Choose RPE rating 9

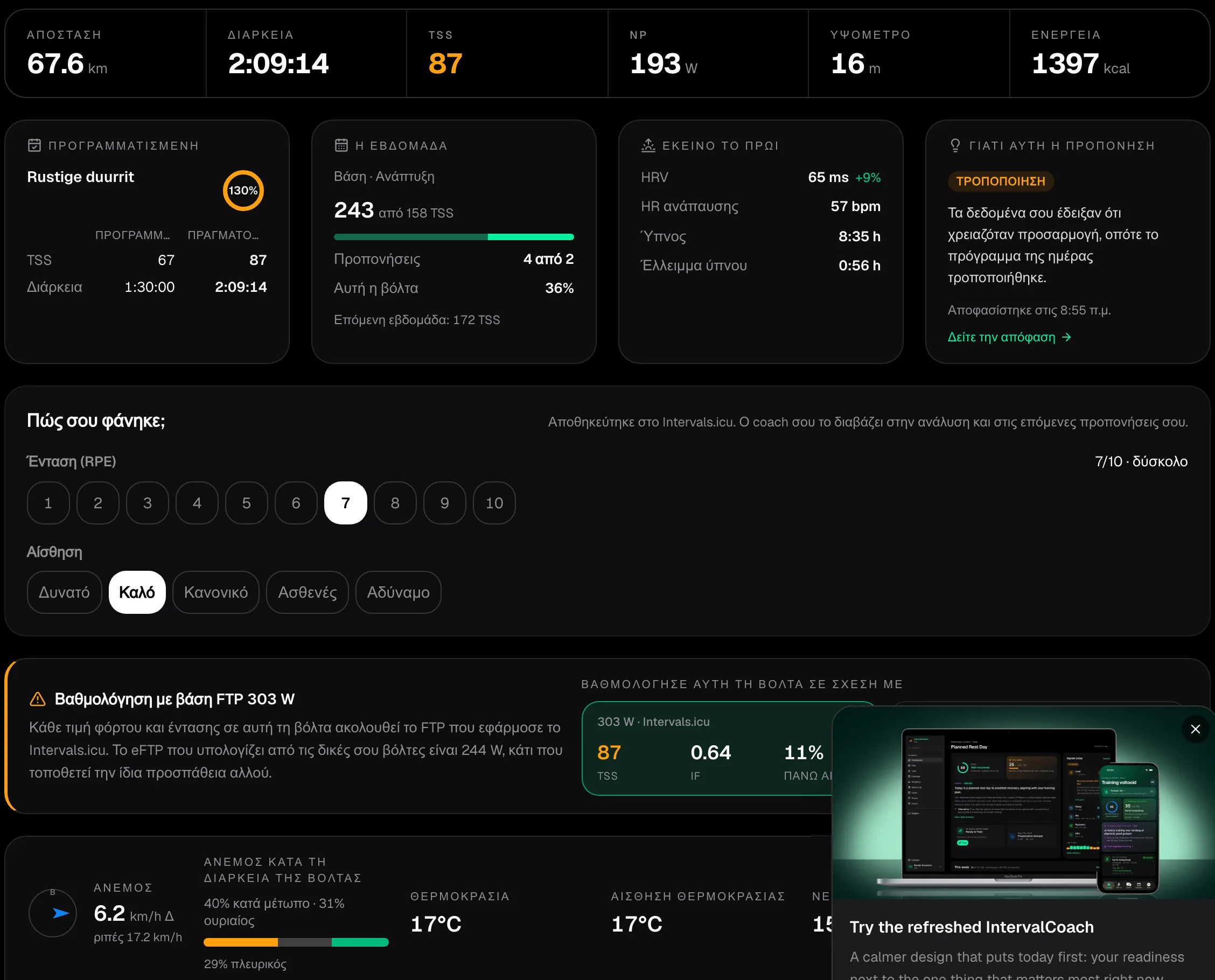[x=445, y=503]
